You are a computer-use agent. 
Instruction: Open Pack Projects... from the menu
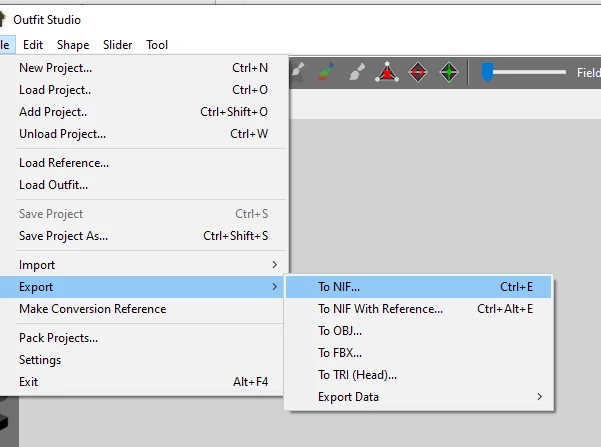click(142, 338)
